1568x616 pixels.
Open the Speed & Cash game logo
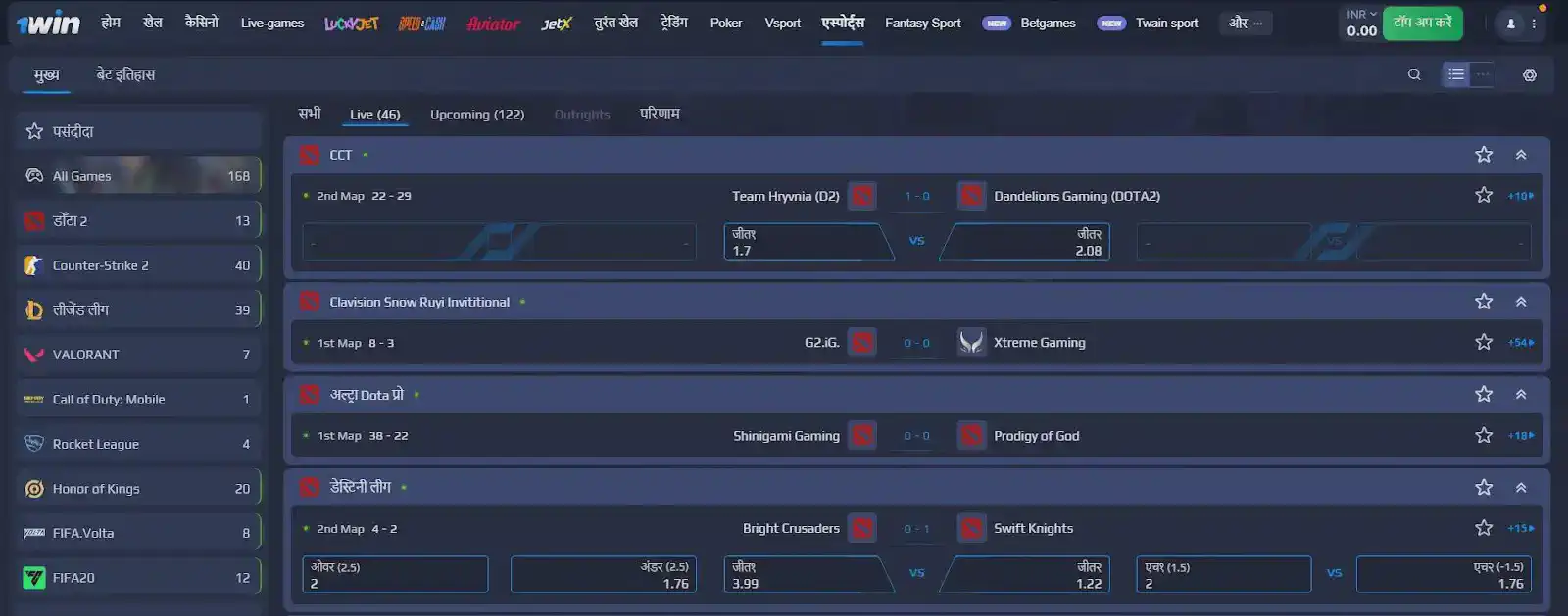[421, 23]
